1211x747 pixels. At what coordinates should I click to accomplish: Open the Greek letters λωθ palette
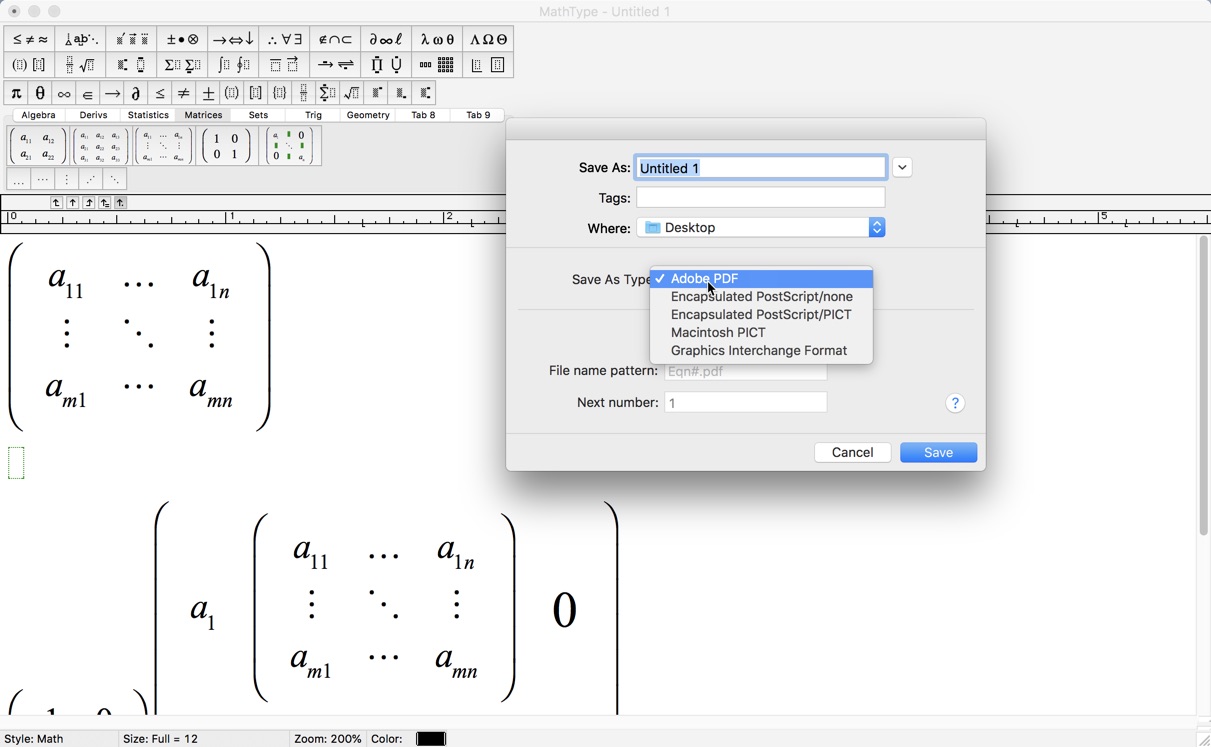pyautogui.click(x=436, y=39)
